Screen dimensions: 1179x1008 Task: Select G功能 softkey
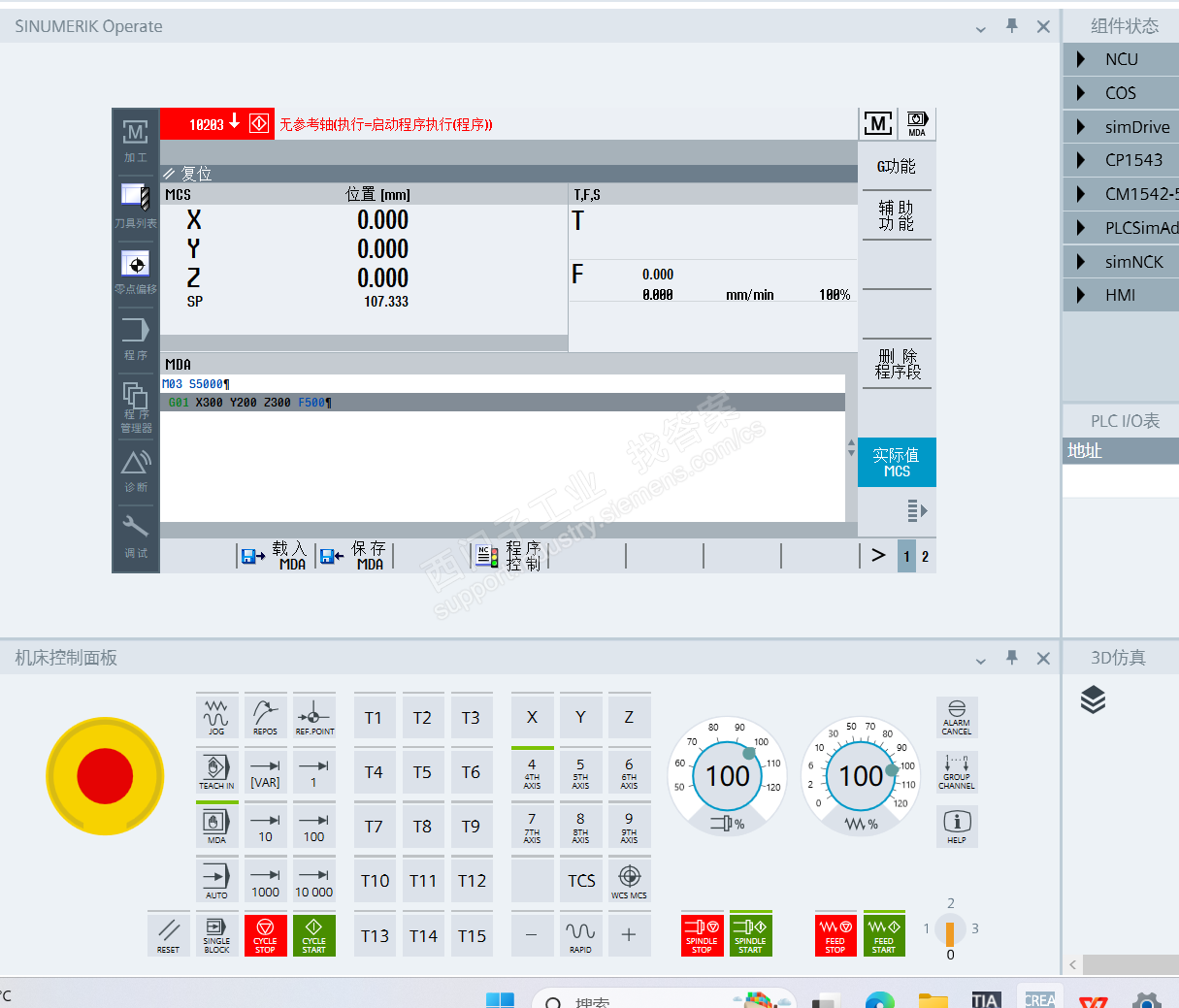pyautogui.click(x=897, y=166)
